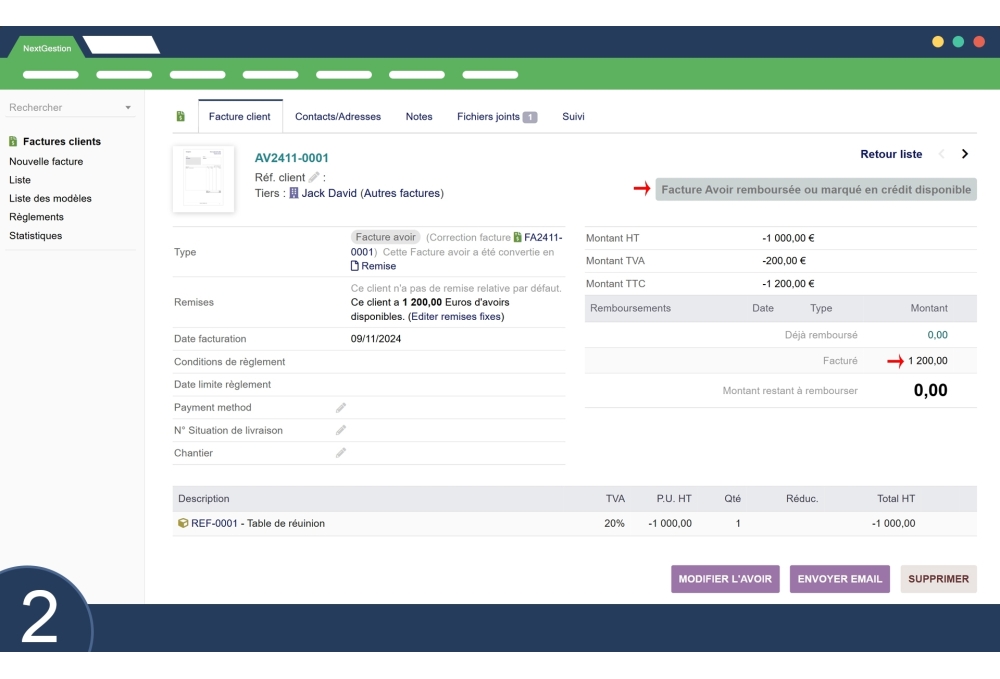Select the Suivi tab
The width and height of the screenshot is (1000, 679).
point(573,117)
